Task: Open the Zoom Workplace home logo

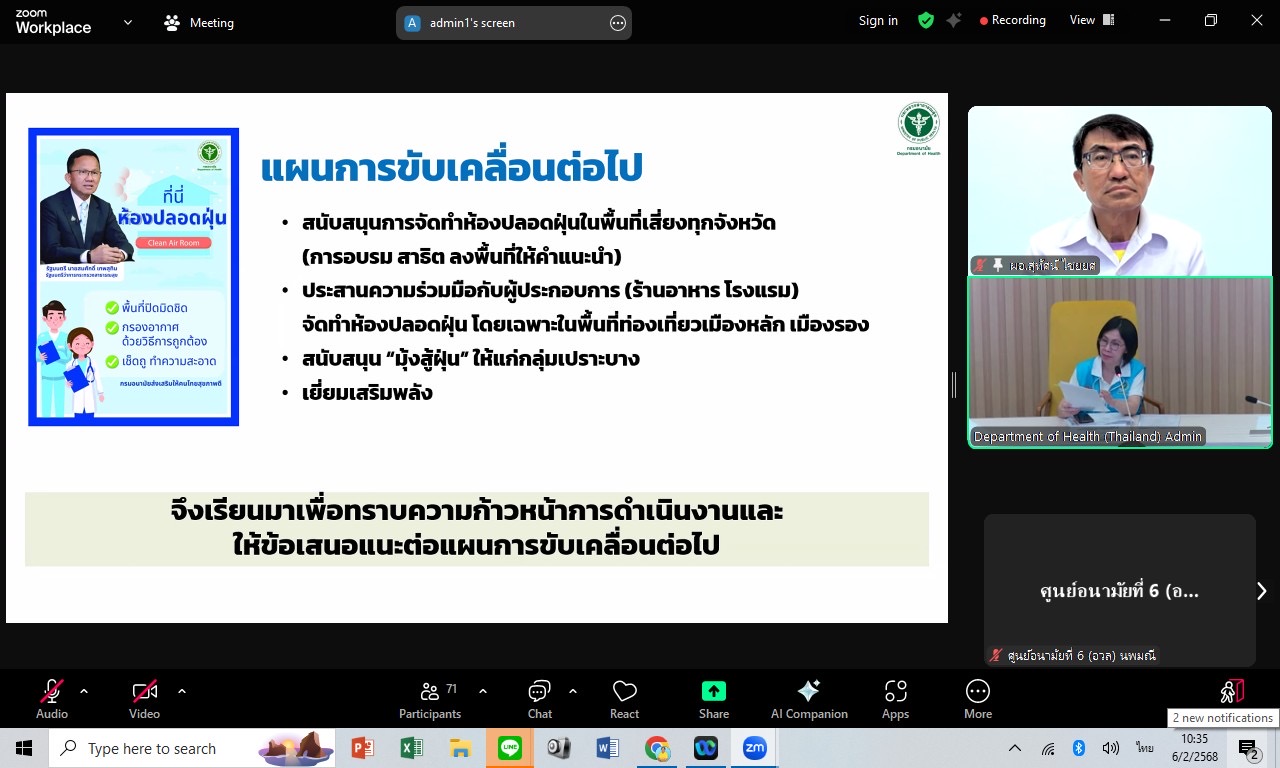Action: [53, 22]
